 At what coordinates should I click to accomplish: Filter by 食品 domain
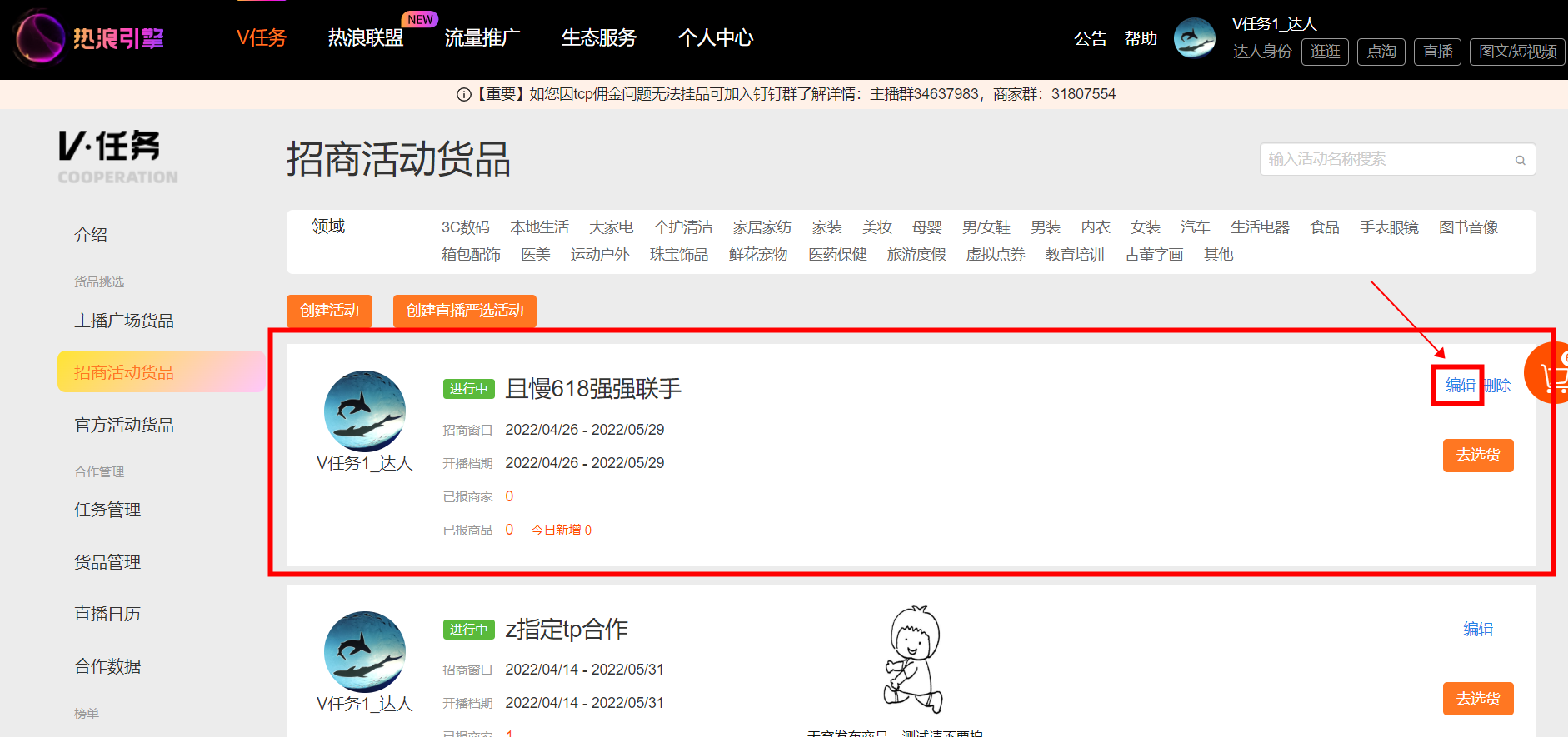pyautogui.click(x=1325, y=227)
